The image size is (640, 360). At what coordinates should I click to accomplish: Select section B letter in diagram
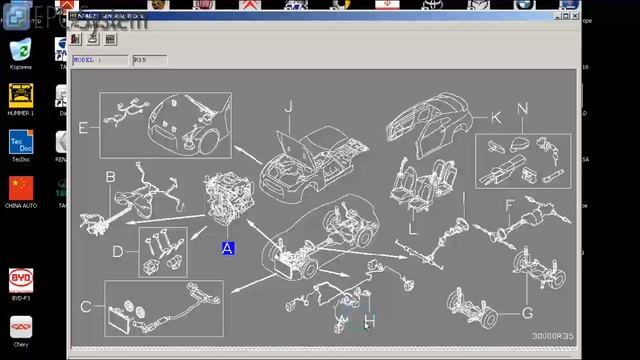click(110, 177)
